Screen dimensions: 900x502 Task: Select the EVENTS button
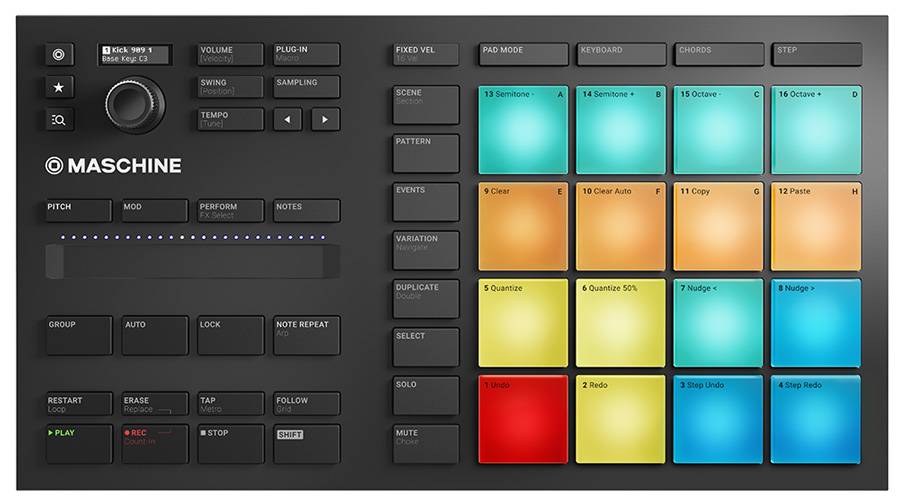pos(426,202)
